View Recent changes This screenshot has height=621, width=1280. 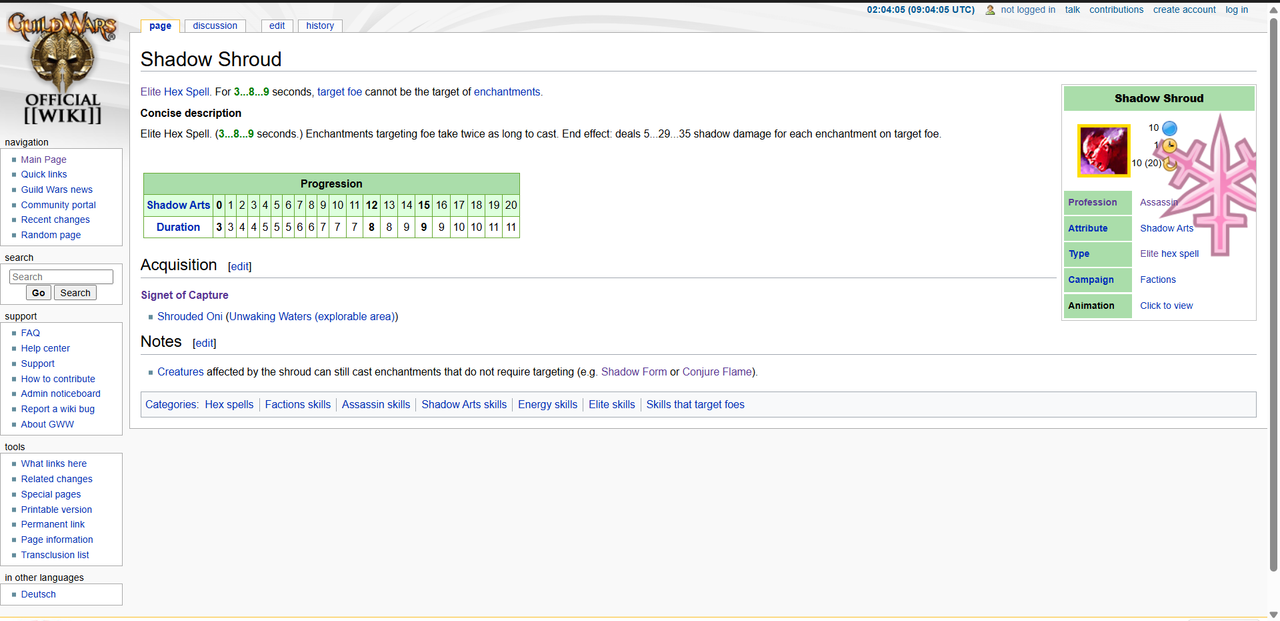pos(55,220)
